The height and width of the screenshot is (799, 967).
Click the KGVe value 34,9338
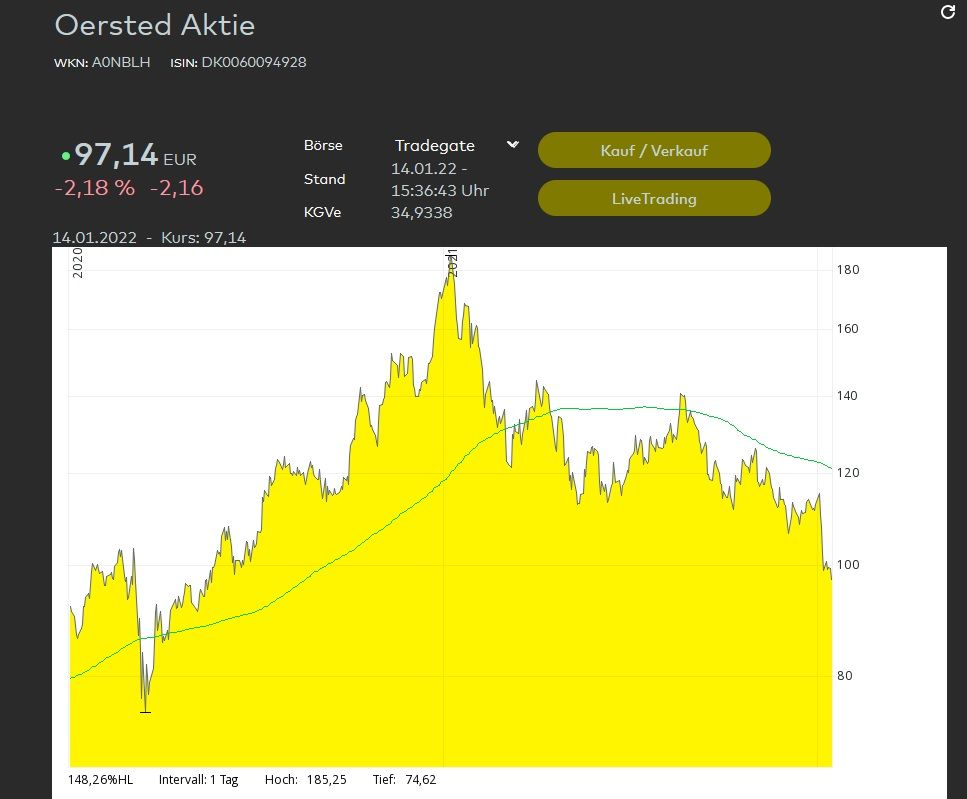421,212
